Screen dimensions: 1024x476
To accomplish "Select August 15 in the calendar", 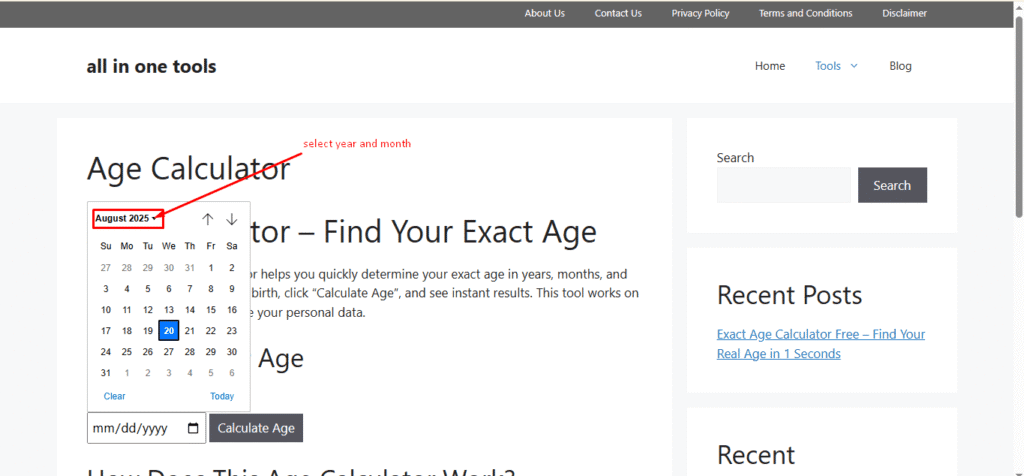I will click(210, 310).
